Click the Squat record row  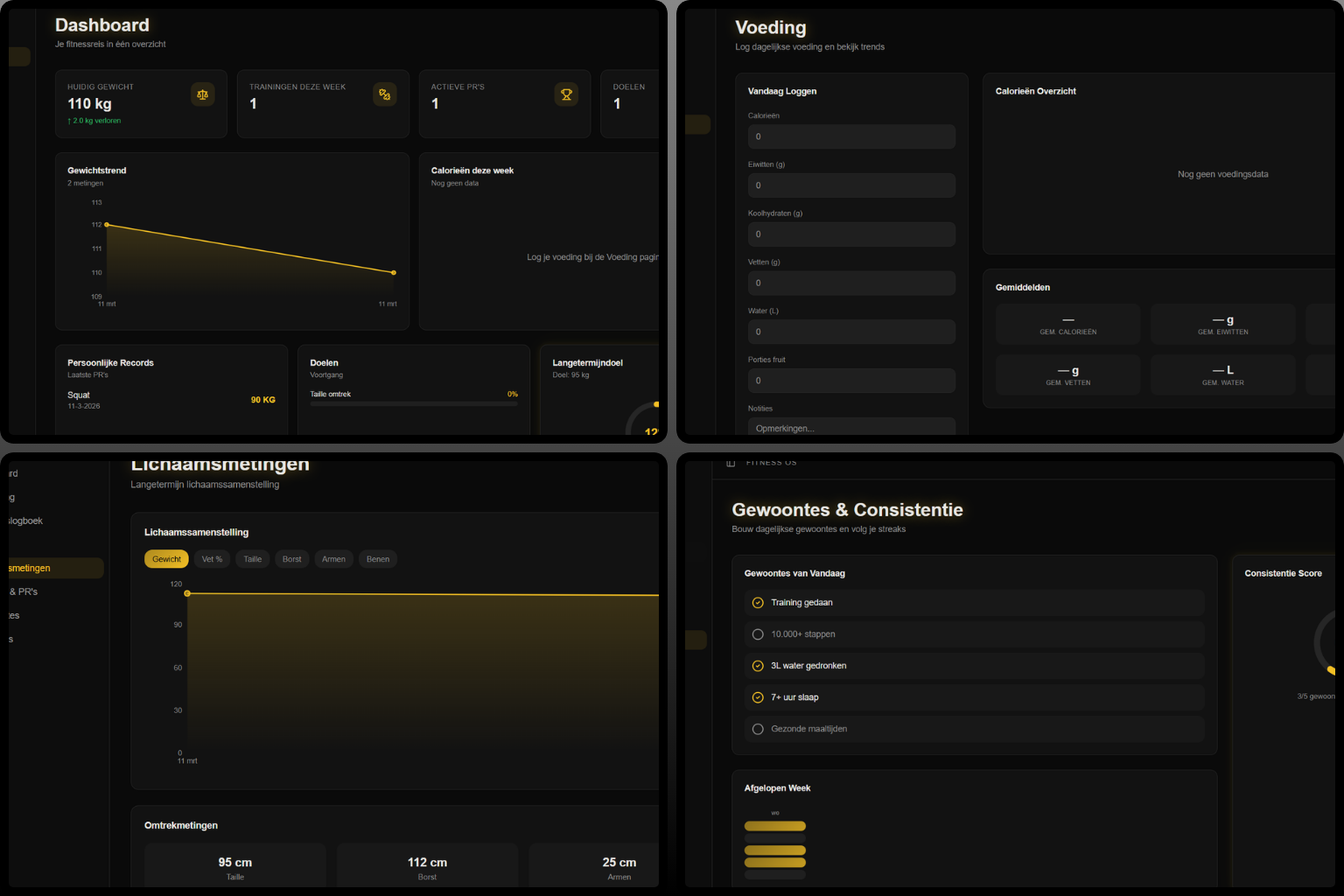tap(171, 400)
